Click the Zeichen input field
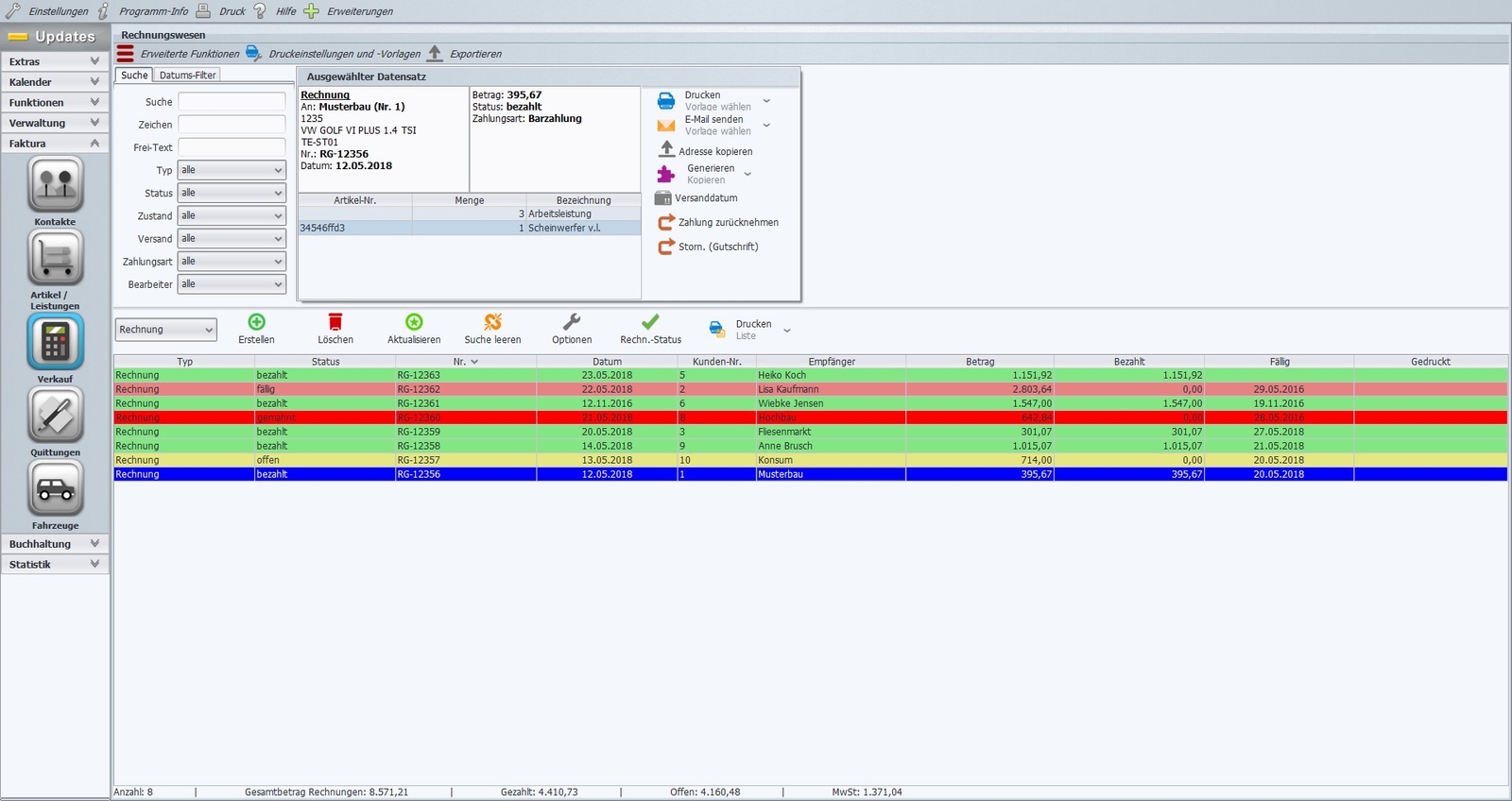This screenshot has width=1512, height=801. (x=232, y=124)
